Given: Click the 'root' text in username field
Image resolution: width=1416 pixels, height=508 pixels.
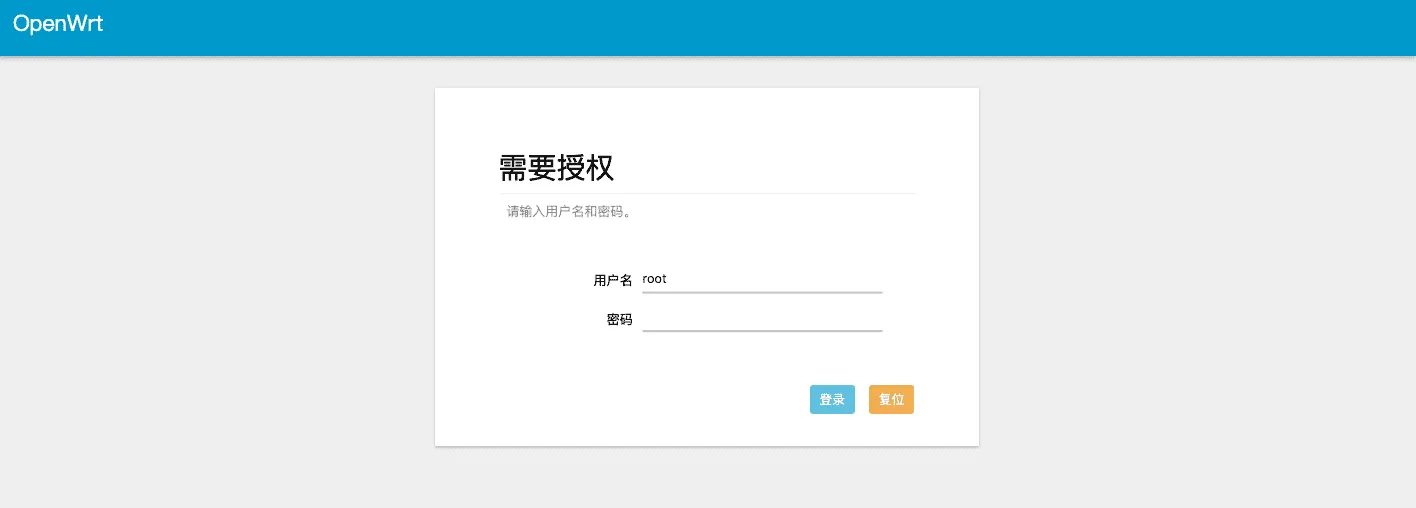Looking at the screenshot, I should (x=654, y=280).
